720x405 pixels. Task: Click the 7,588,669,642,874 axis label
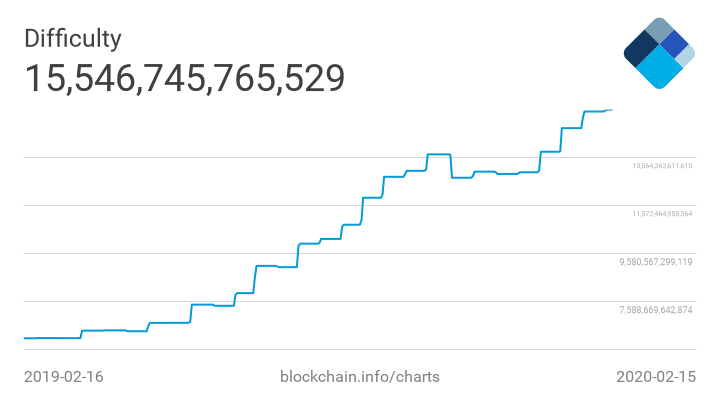point(656,310)
